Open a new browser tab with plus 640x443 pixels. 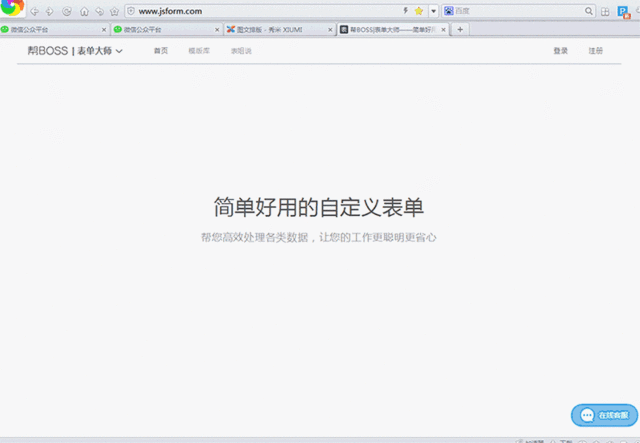point(460,30)
